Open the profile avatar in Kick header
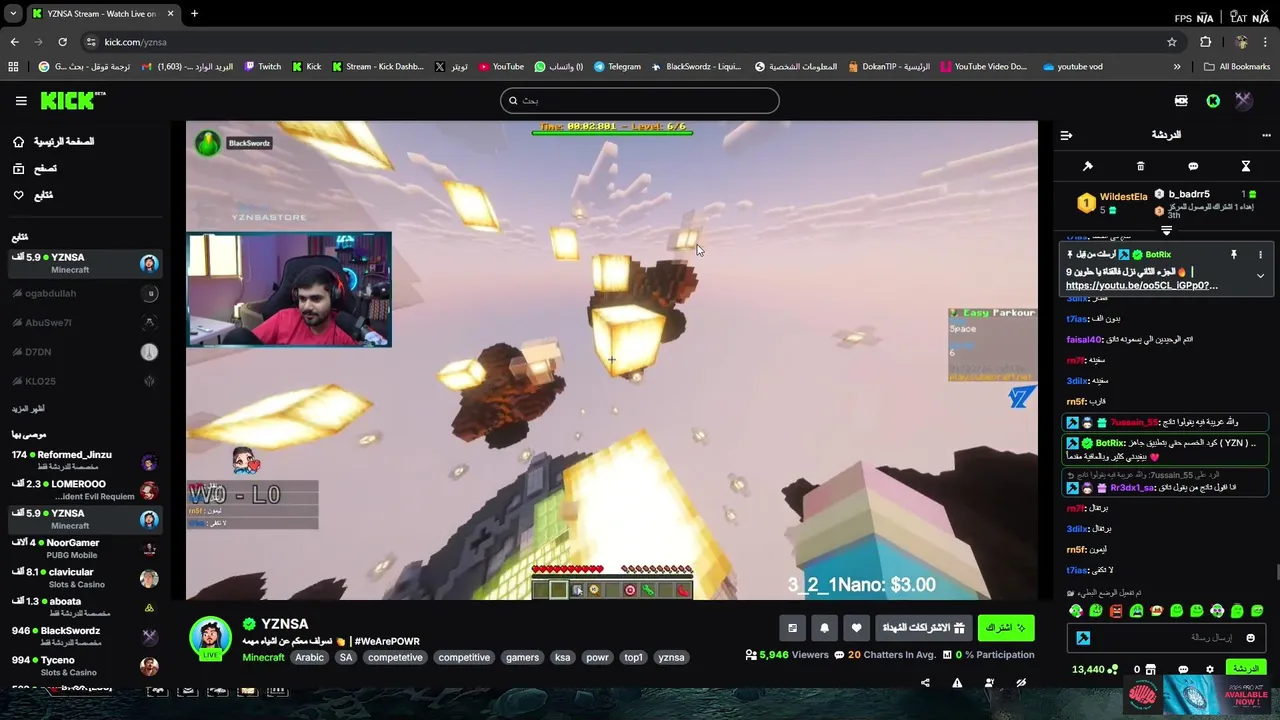Image resolution: width=1280 pixels, height=720 pixels. pyautogui.click(x=1243, y=100)
